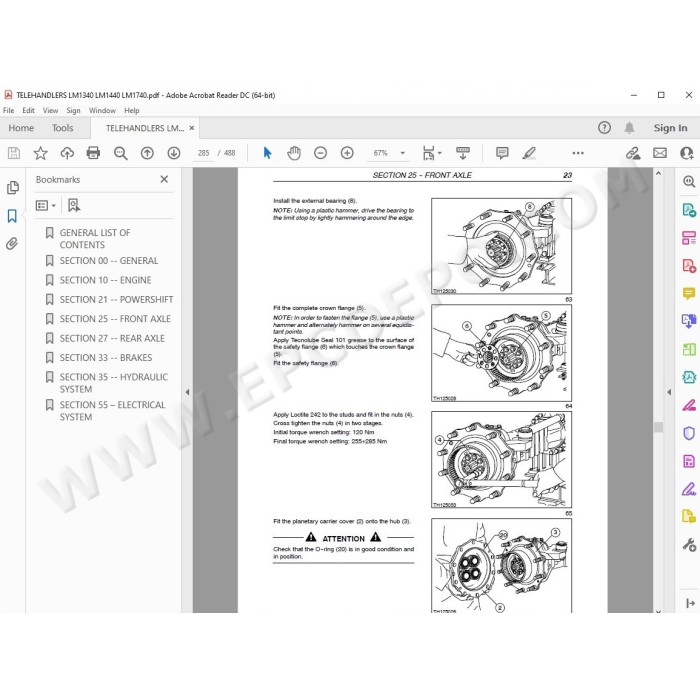Collapse the right tools pane arrow
This screenshot has height=700, width=700.
[669, 392]
